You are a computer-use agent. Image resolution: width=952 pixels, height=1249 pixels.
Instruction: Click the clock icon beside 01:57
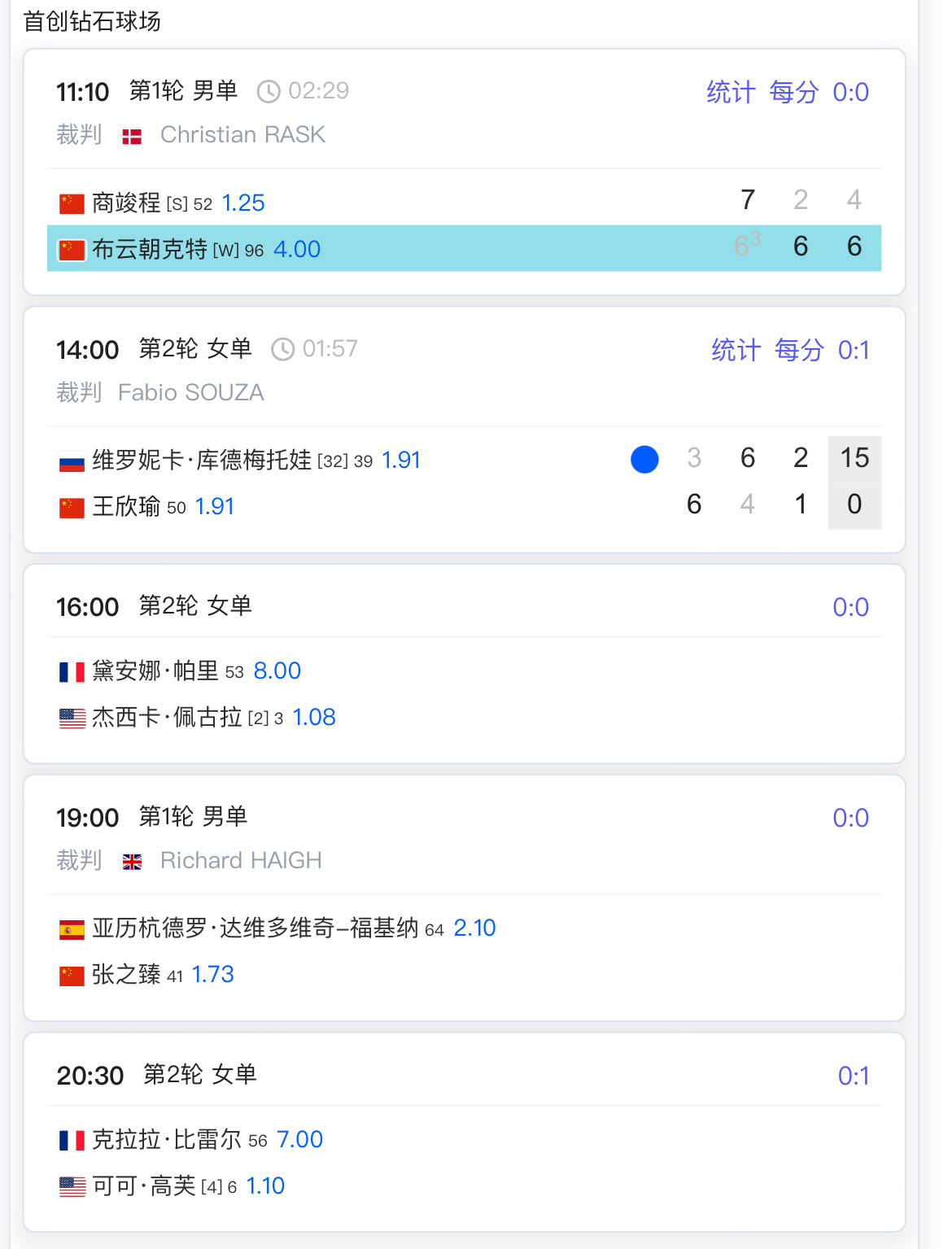(282, 349)
